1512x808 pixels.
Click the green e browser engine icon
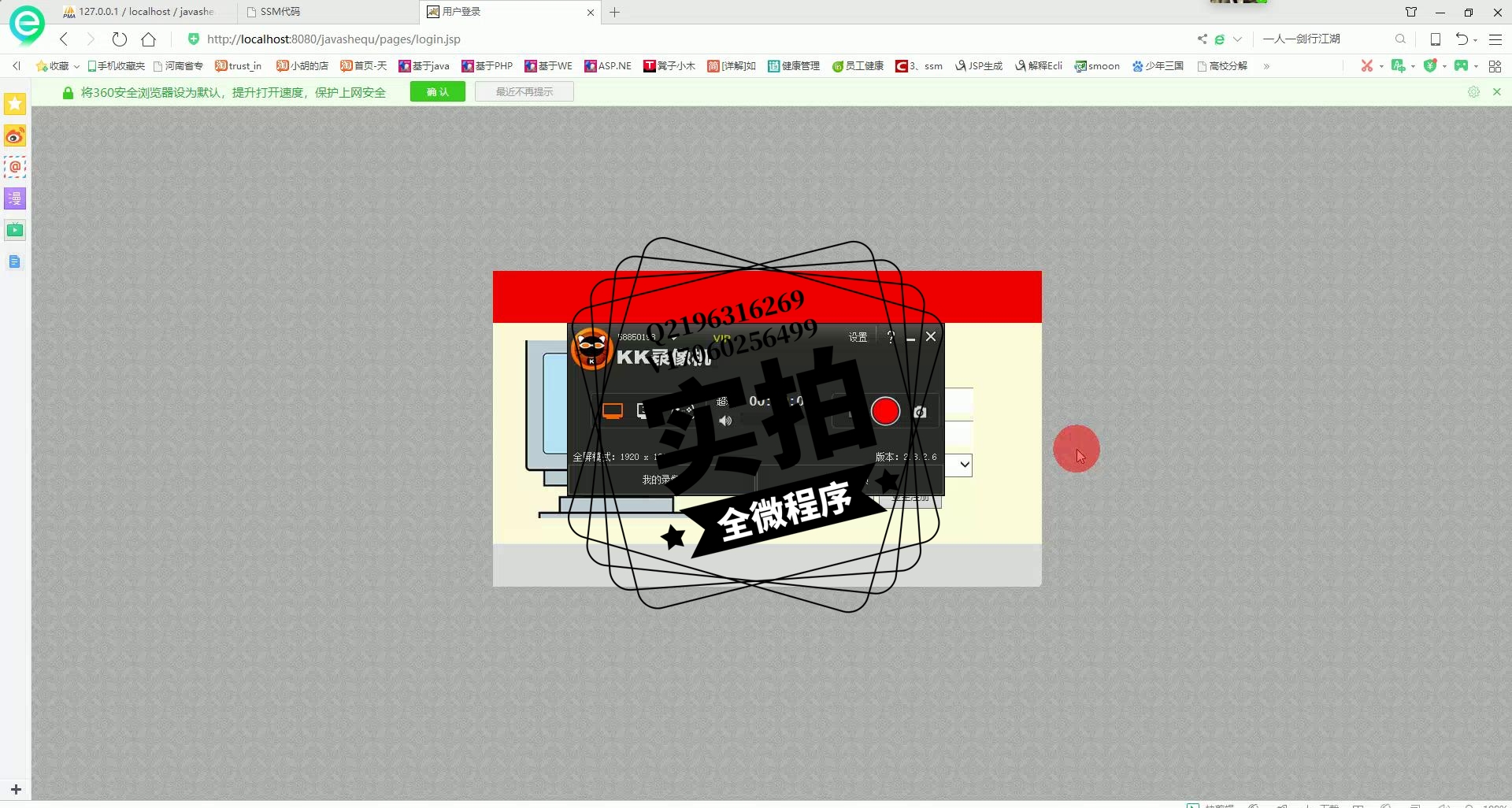[x=1219, y=39]
